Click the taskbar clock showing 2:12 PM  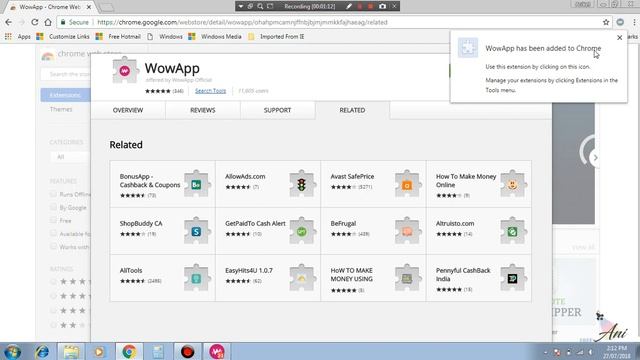click(x=617, y=352)
